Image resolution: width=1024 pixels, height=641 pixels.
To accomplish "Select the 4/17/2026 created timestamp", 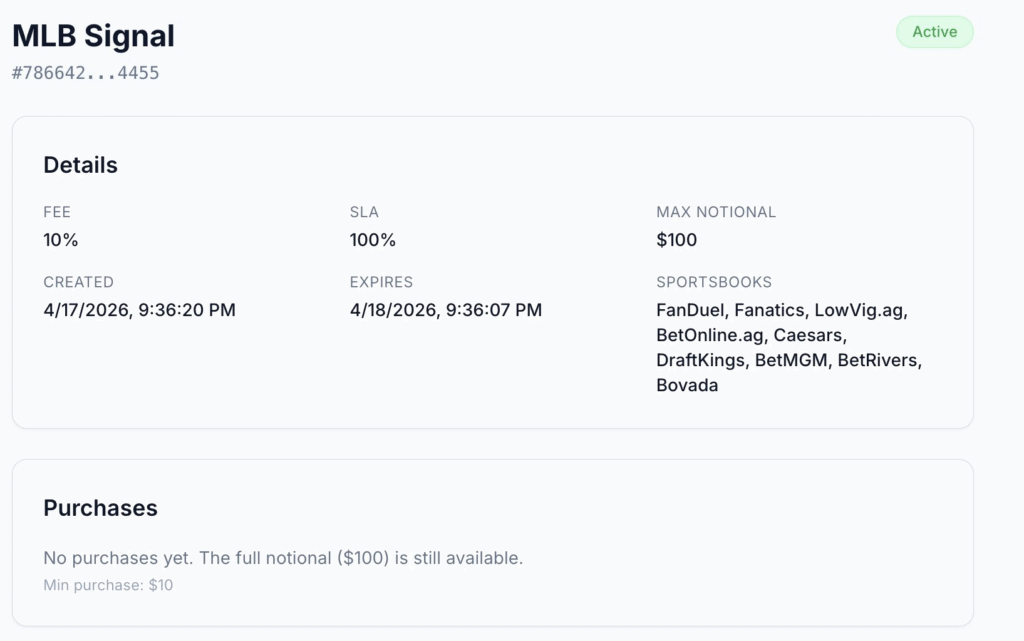I will click(x=139, y=310).
